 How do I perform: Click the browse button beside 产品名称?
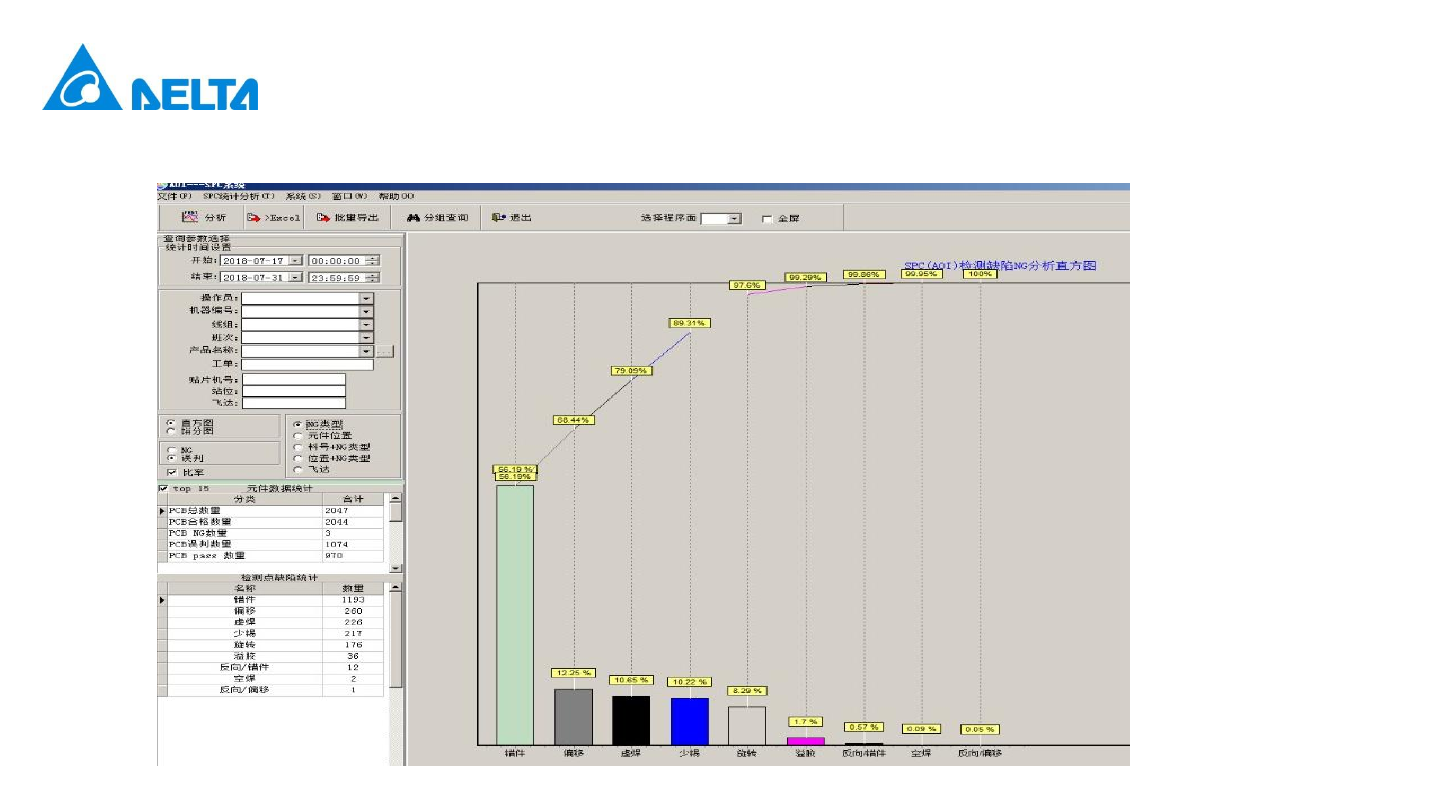tap(385, 351)
